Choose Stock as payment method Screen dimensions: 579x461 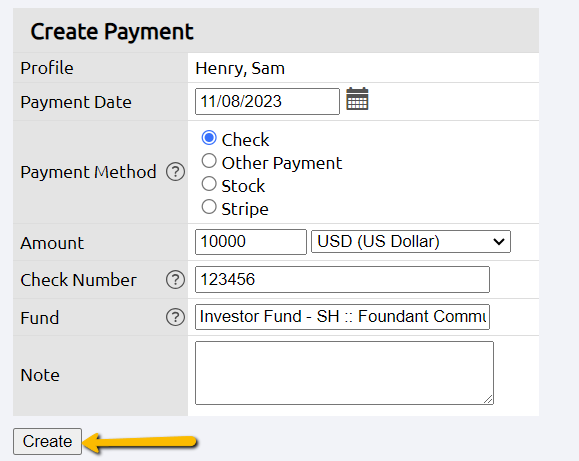(209, 184)
